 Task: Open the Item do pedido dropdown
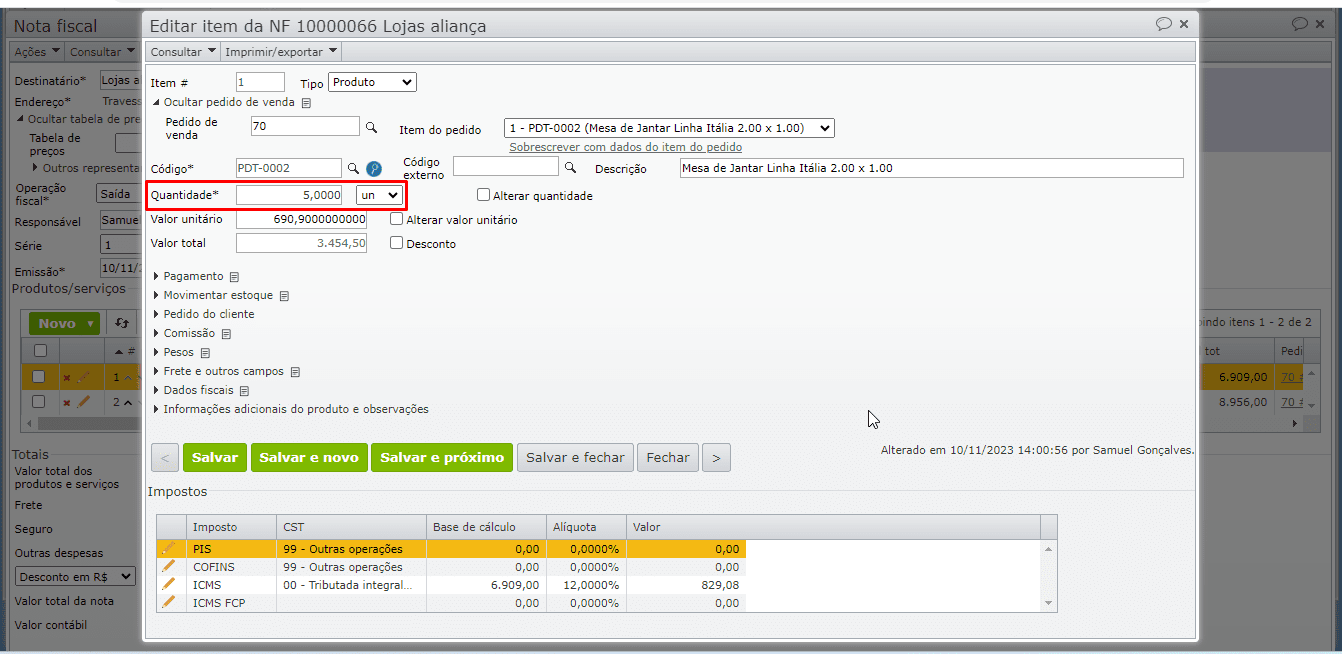(669, 128)
